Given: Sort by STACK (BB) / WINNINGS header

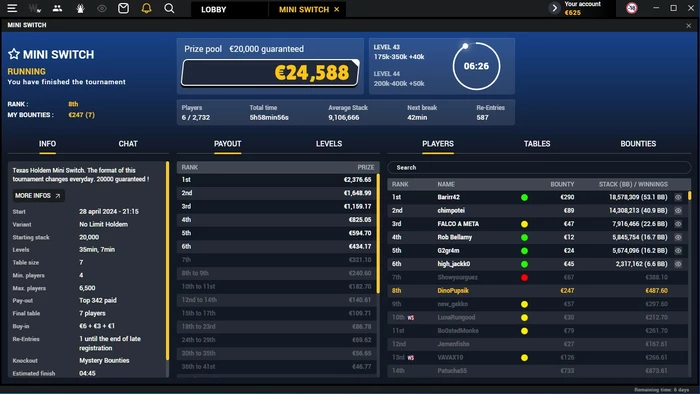Looking at the screenshot, I should 633,184.
